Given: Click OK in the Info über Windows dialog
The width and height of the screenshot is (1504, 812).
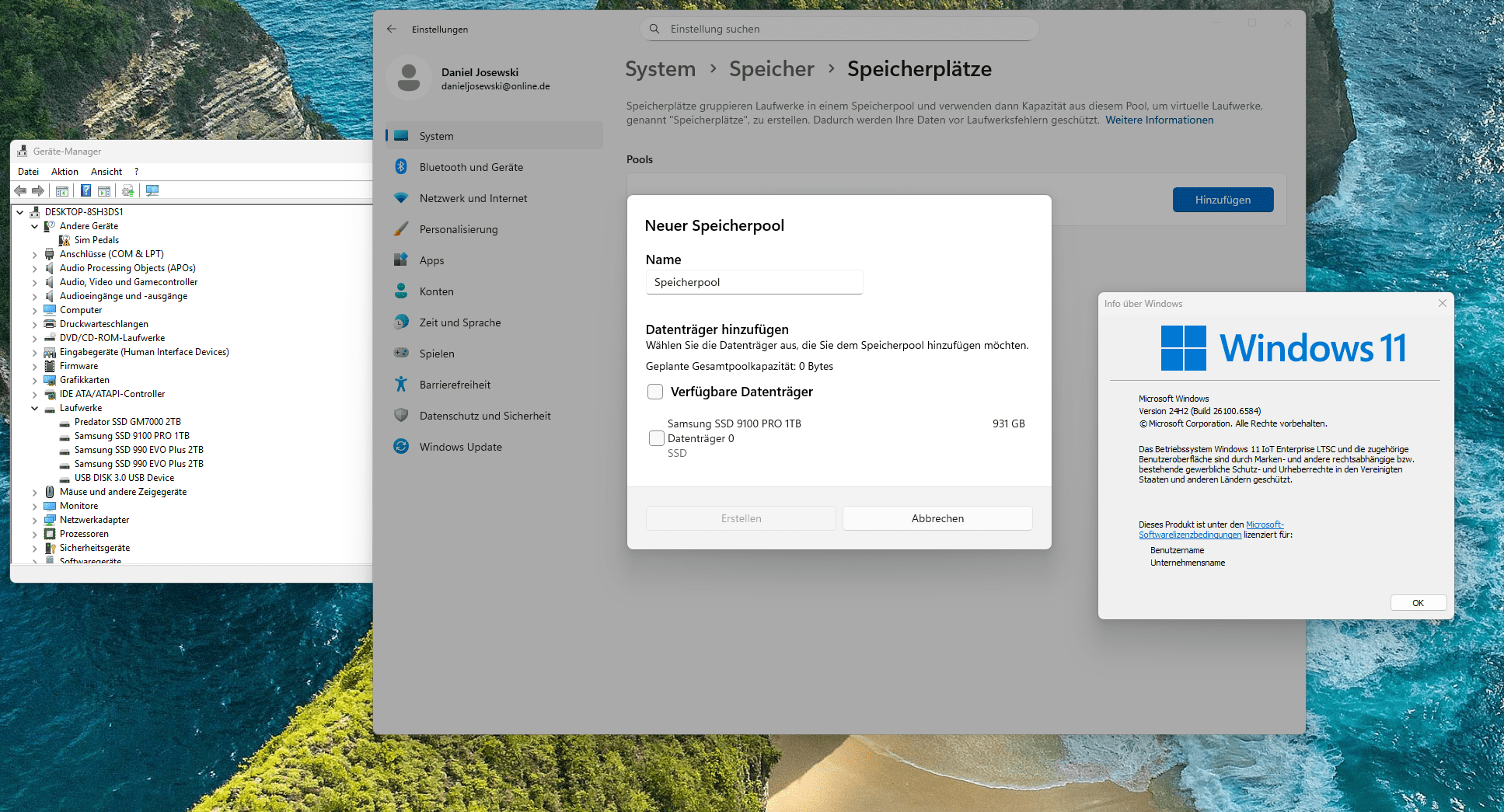Looking at the screenshot, I should pyautogui.click(x=1419, y=603).
